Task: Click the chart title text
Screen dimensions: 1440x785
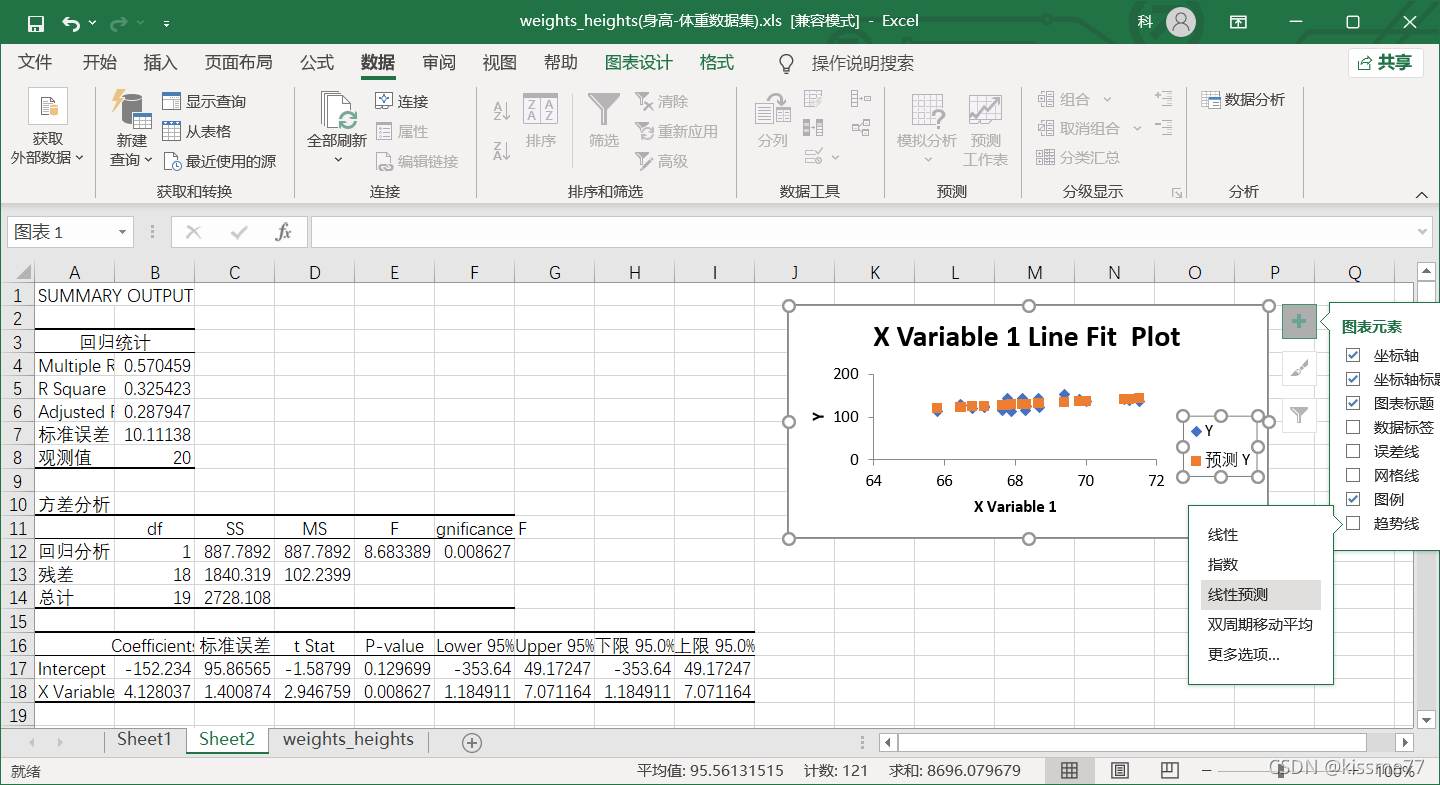Action: (x=1027, y=337)
